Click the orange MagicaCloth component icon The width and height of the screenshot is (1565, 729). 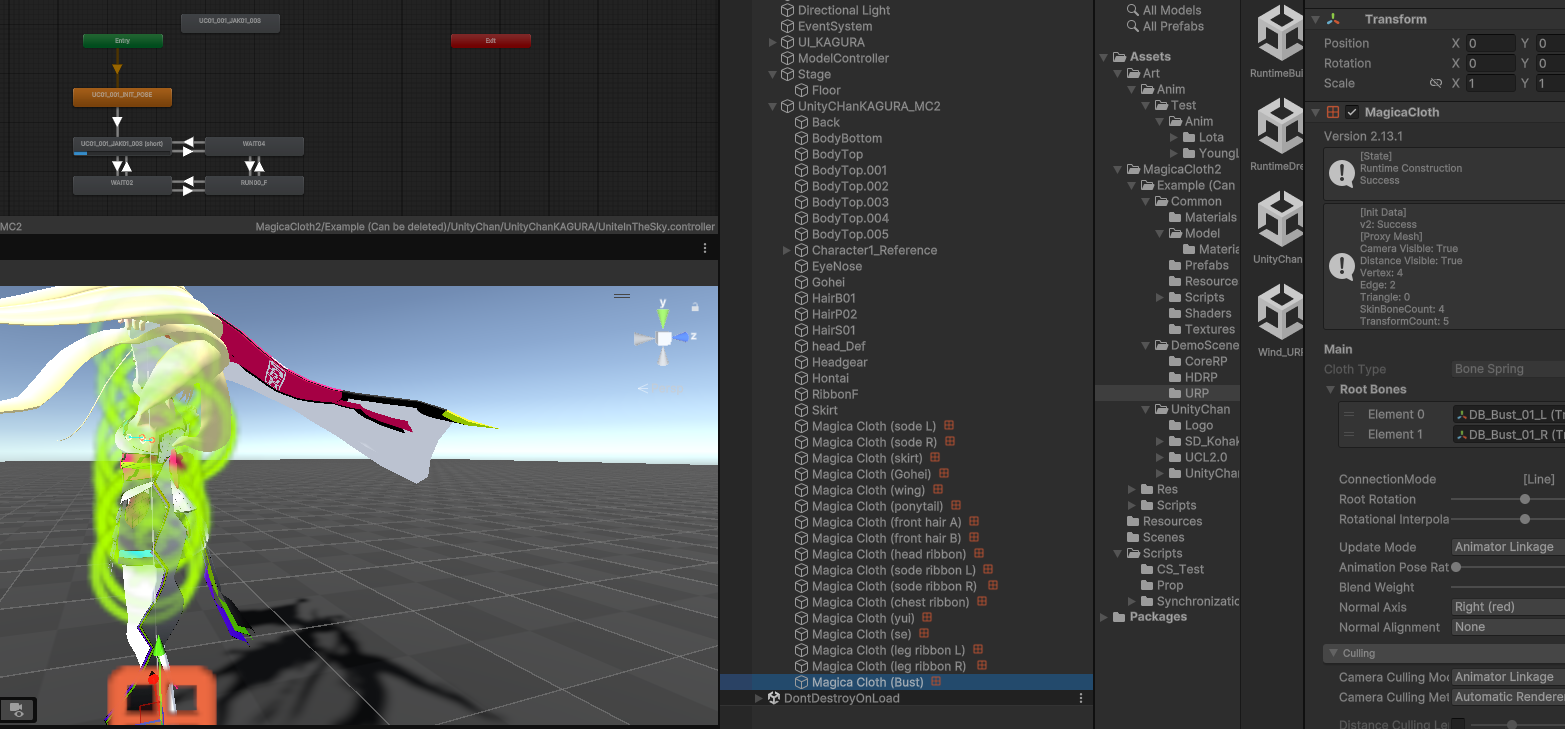[1333, 112]
